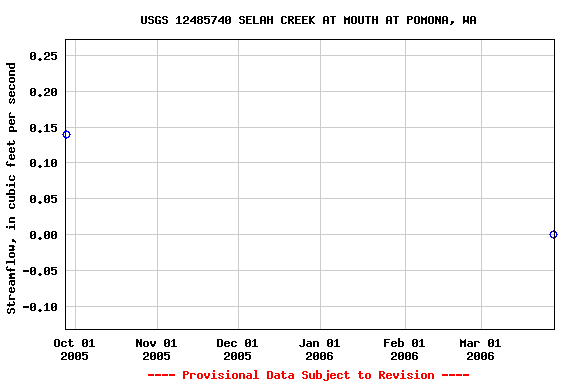Click the data point near 0.14 in October 2005
The height and width of the screenshot is (384, 576).
click(x=66, y=134)
